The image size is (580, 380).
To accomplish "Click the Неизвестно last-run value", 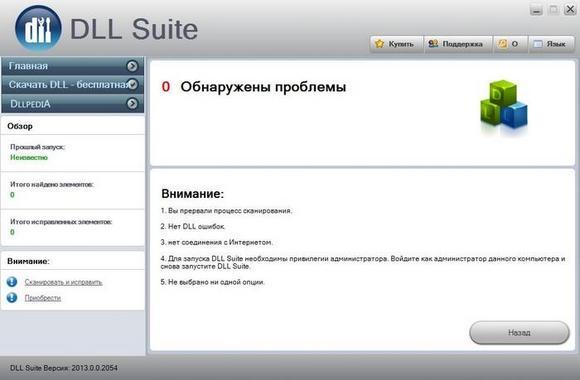I will pos(29,157).
